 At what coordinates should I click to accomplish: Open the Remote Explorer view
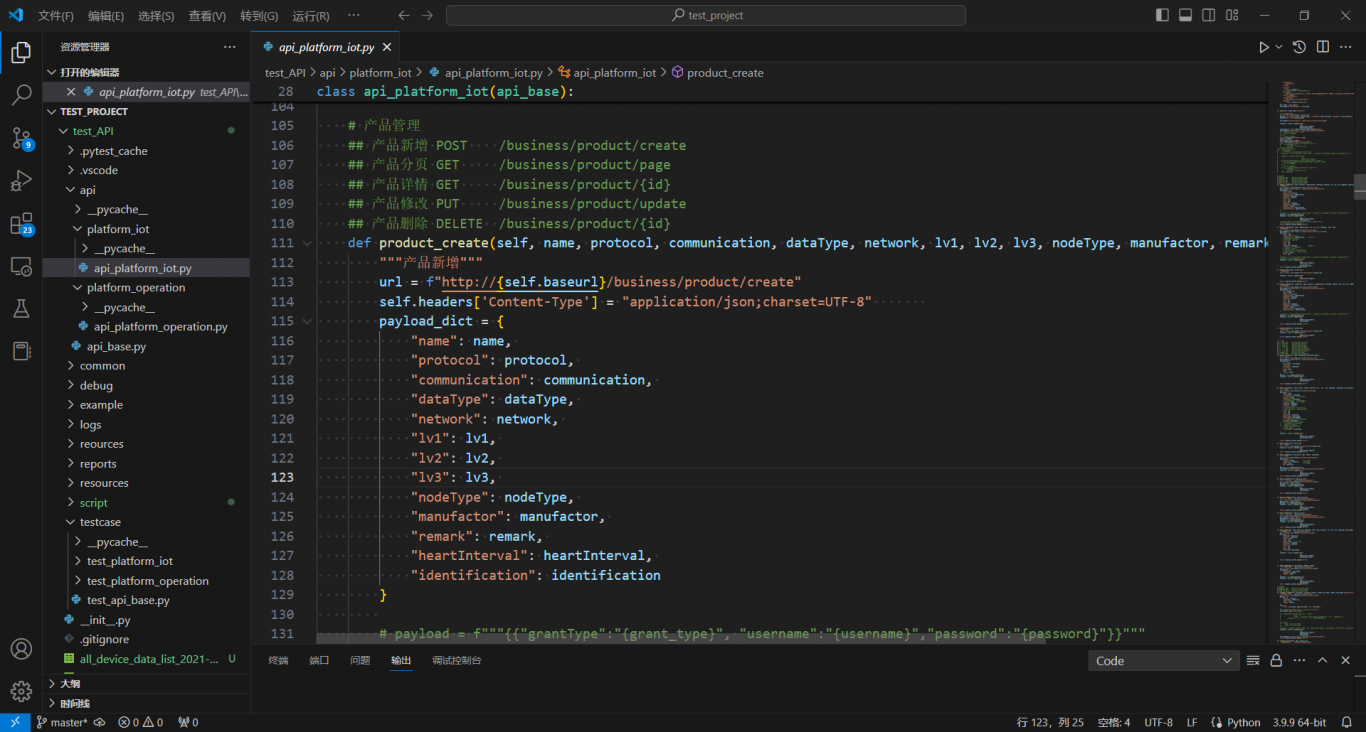click(x=21, y=267)
